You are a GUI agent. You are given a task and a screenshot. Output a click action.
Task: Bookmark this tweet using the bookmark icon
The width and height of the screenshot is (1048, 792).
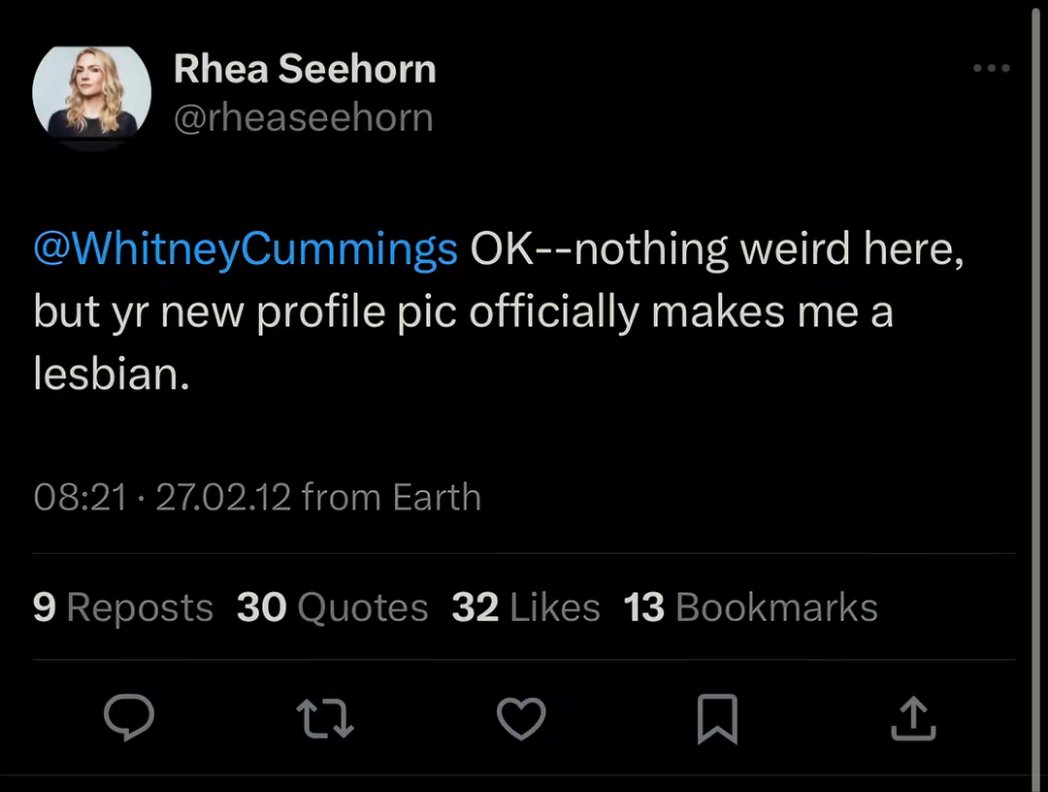tap(717, 719)
